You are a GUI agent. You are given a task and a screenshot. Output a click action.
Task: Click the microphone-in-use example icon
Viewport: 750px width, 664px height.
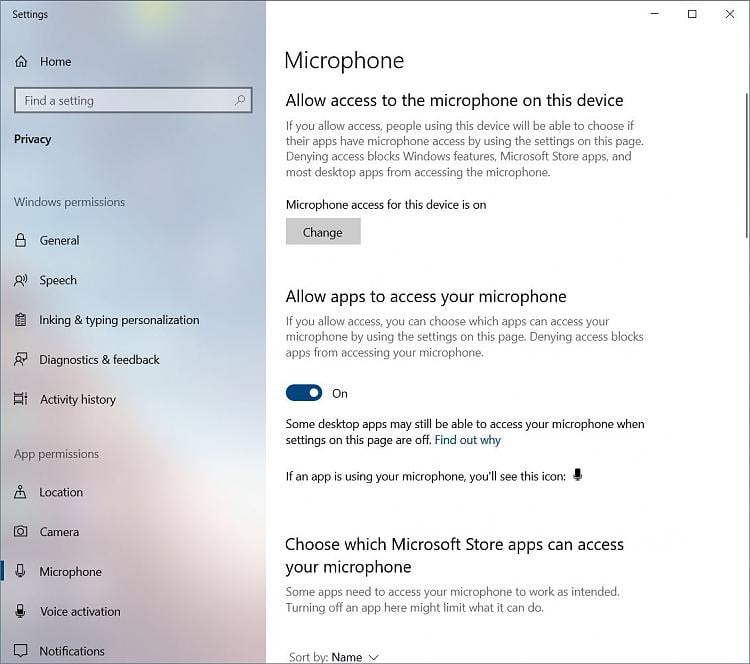coord(578,475)
